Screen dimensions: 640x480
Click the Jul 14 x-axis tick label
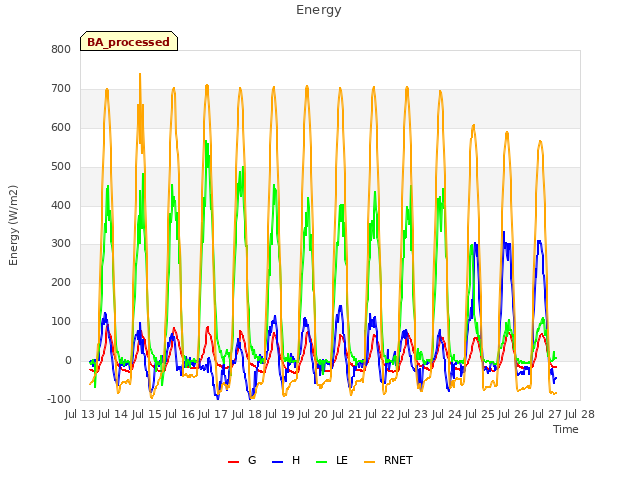tap(113, 414)
